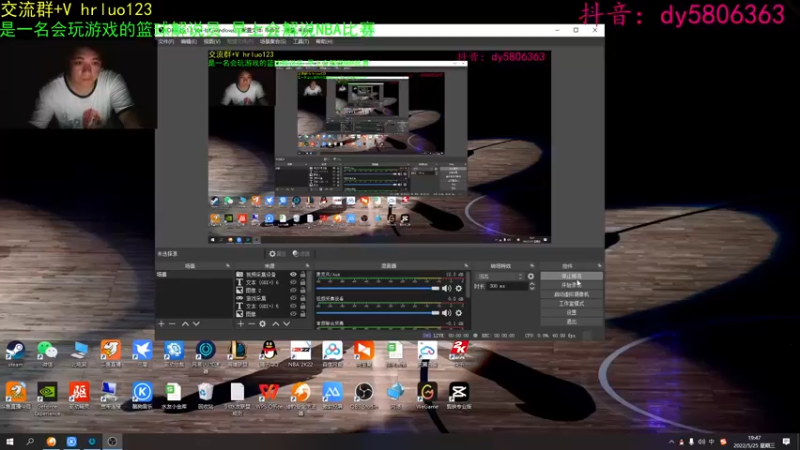This screenshot has width=800, height=450.
Task: Toggle visibility eye for 游戏采集 source
Action: [293, 298]
